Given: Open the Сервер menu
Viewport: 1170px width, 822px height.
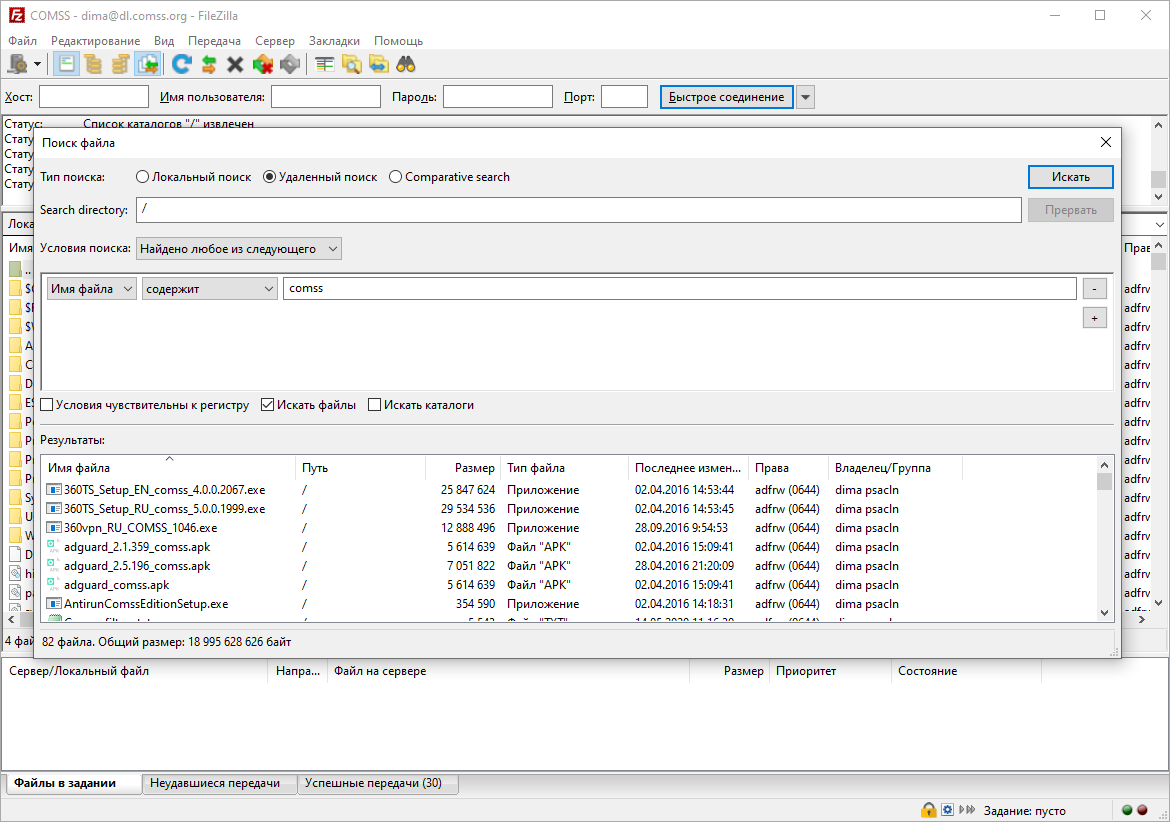Looking at the screenshot, I should [x=275, y=41].
